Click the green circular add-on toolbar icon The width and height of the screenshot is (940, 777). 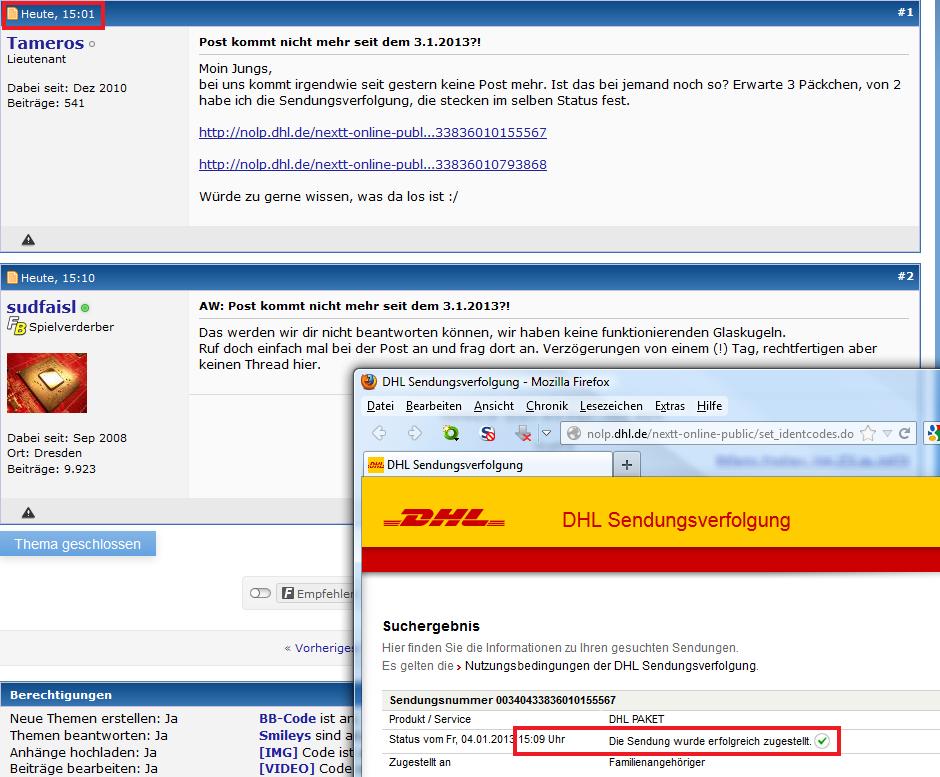(450, 433)
